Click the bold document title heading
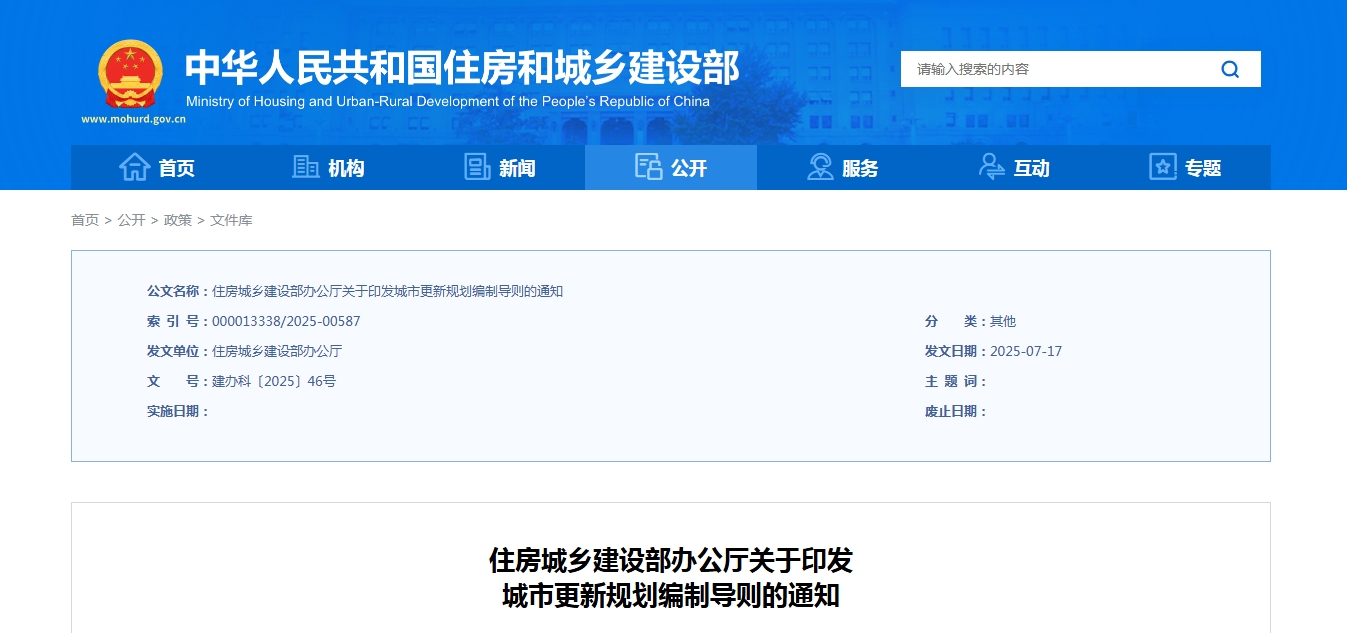 tap(670, 577)
